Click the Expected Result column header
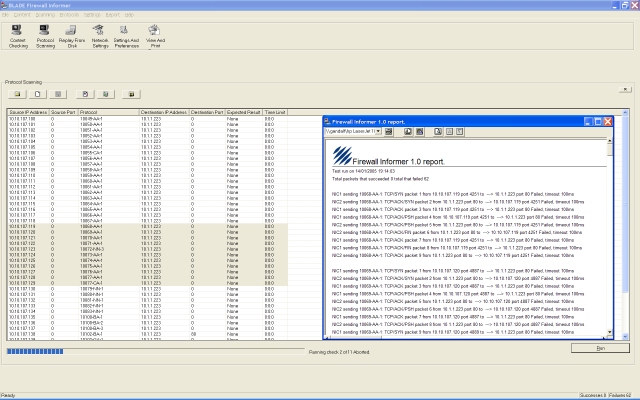Screen dimensions: 640x400 (244, 112)
